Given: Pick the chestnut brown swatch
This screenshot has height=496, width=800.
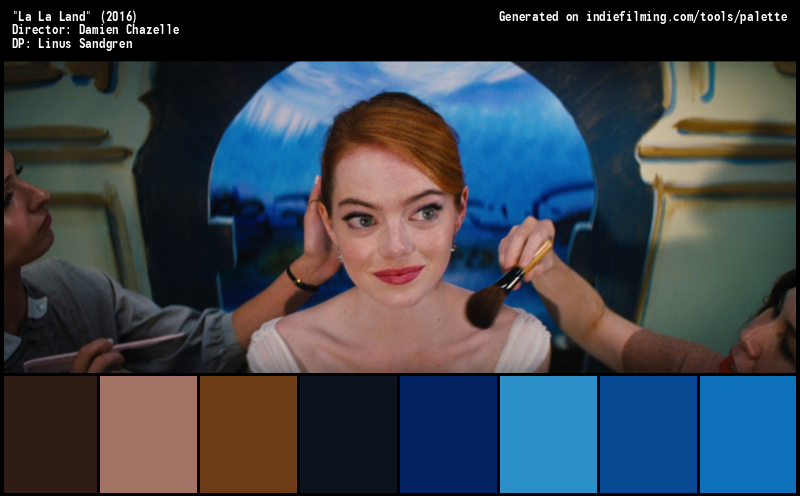Looking at the screenshot, I should 248,434.
